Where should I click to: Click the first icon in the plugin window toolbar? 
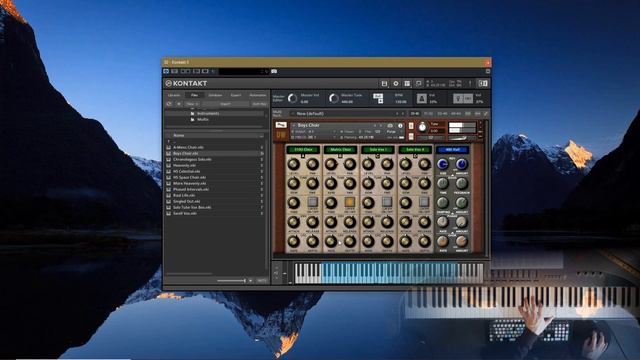[x=166, y=71]
